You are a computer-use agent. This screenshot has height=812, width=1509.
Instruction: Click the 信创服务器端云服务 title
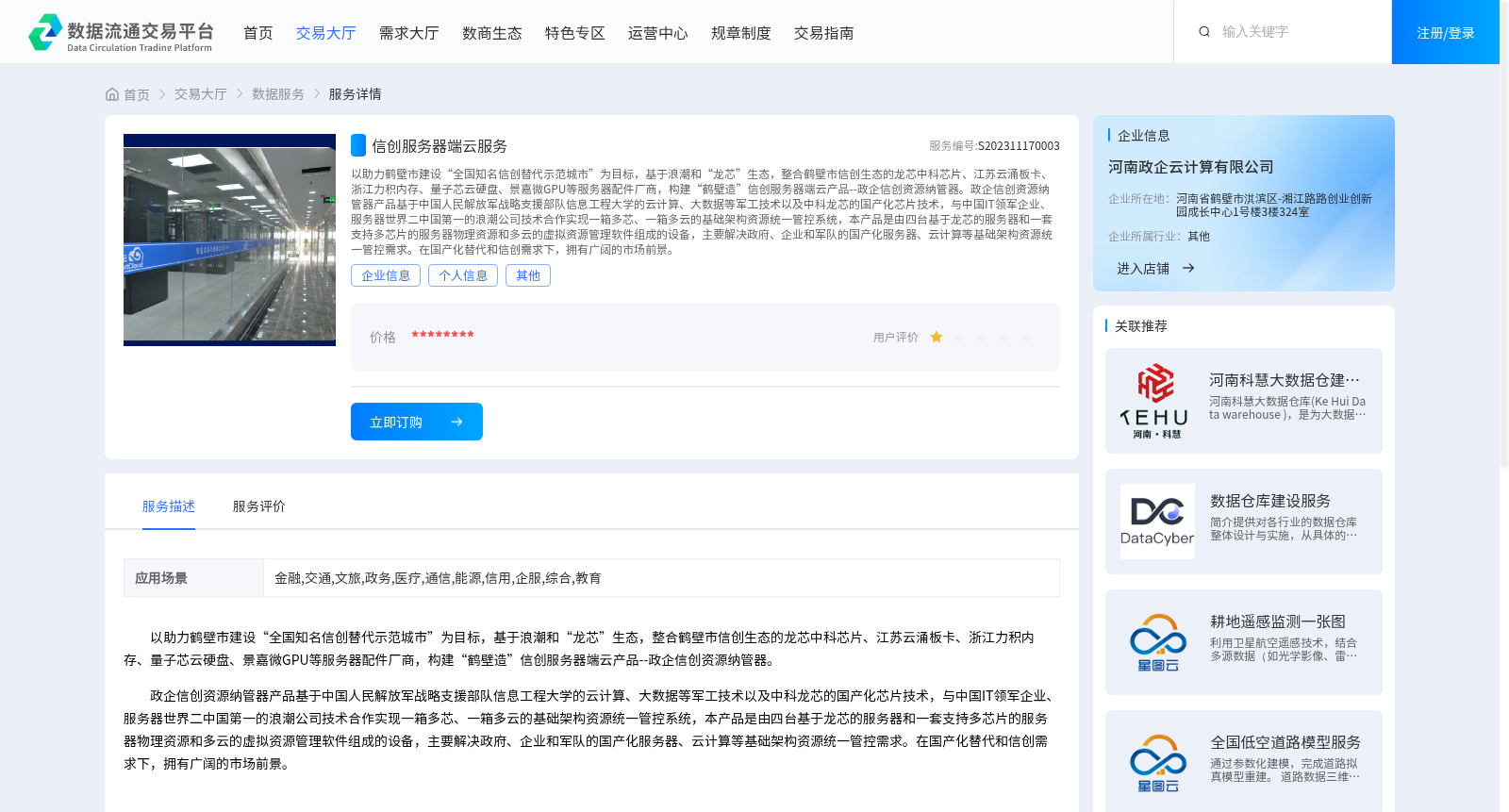439,146
